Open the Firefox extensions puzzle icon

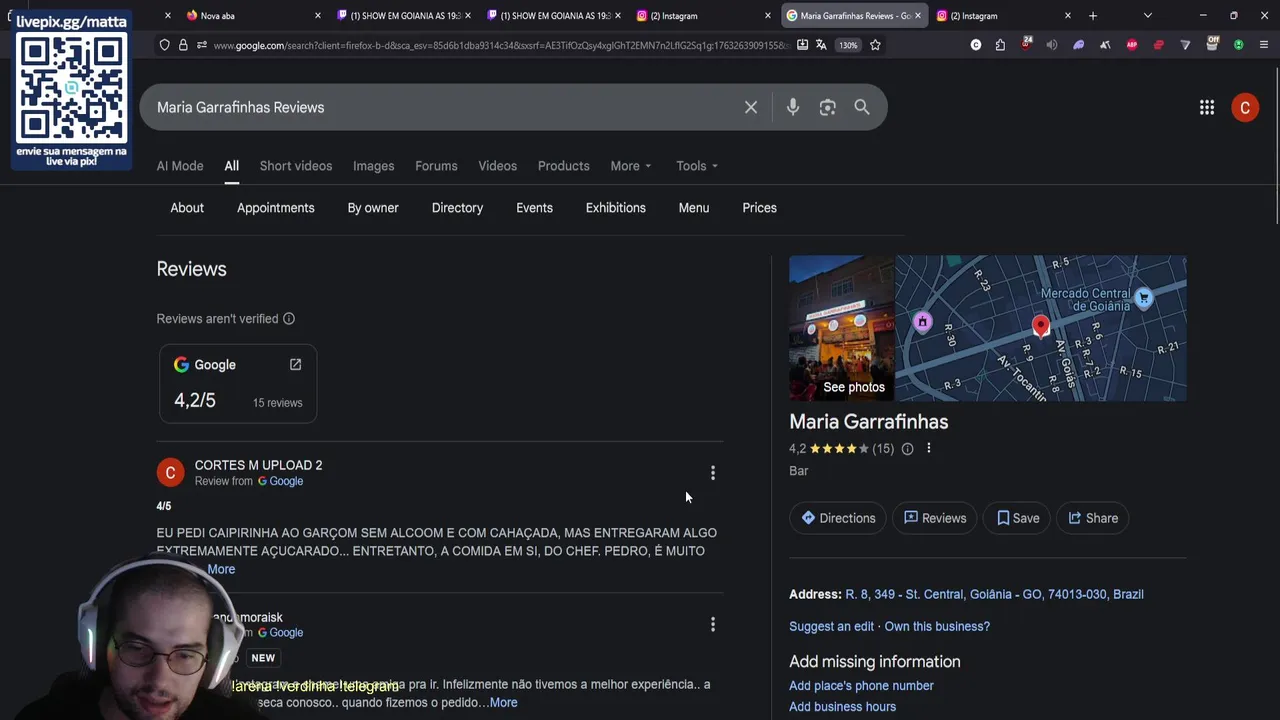pyautogui.click(x=1000, y=45)
